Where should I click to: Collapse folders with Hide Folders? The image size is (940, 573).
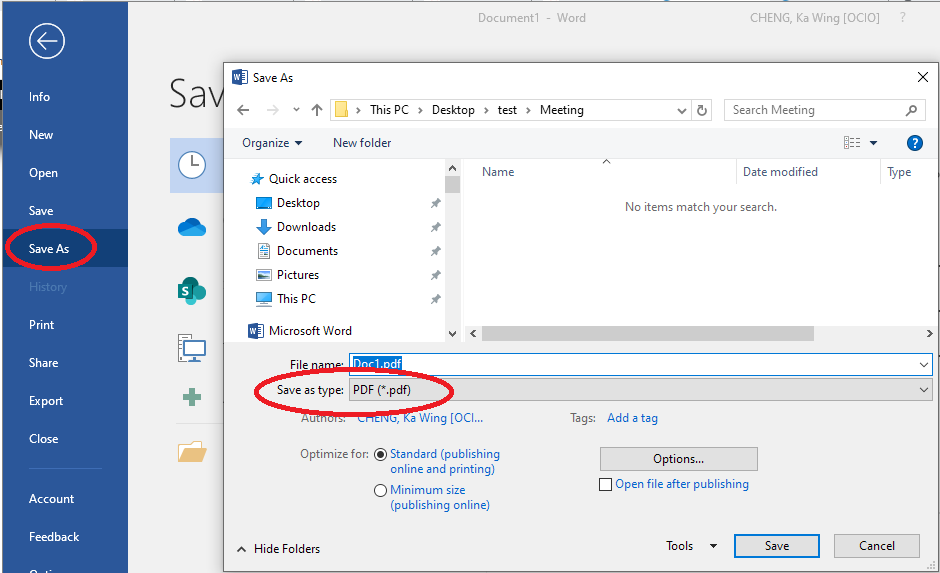click(x=279, y=549)
